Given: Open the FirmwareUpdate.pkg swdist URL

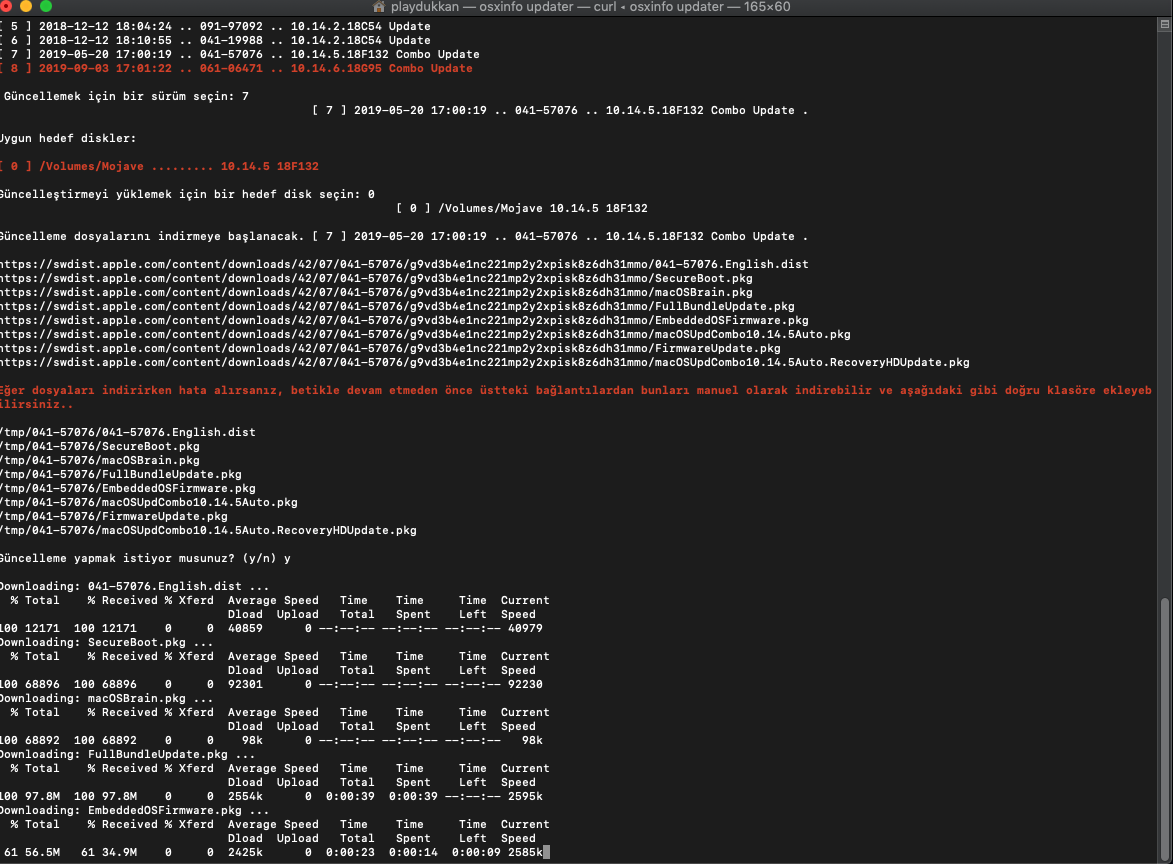Looking at the screenshot, I should coord(390,348).
